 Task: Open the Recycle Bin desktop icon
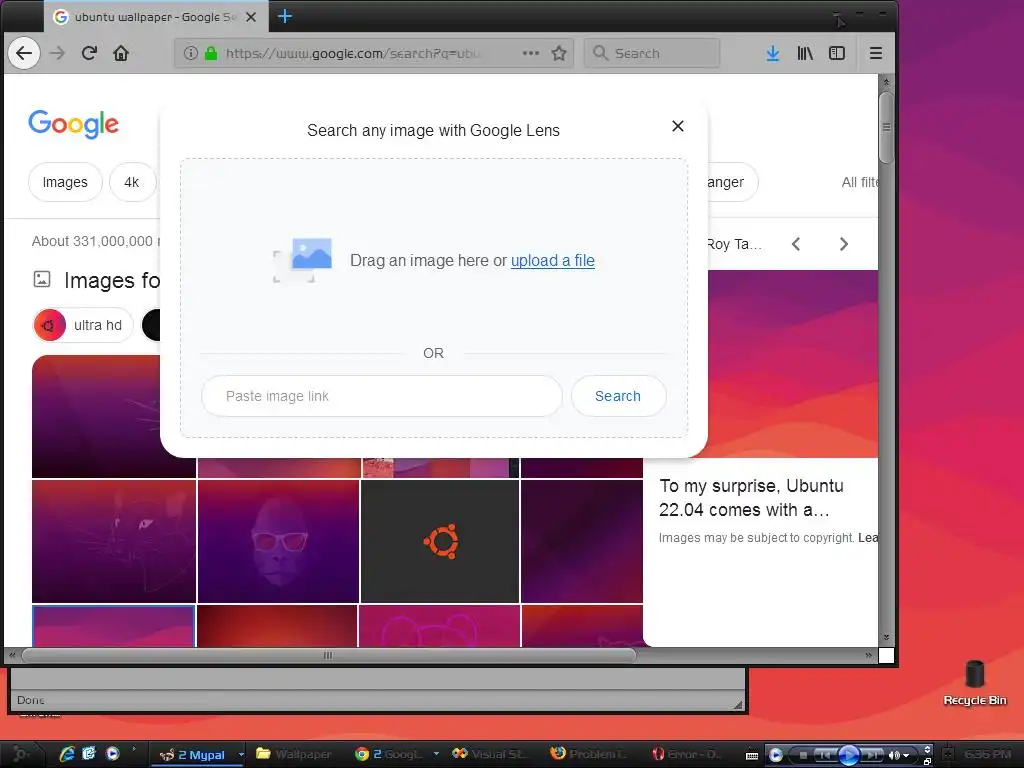974,683
